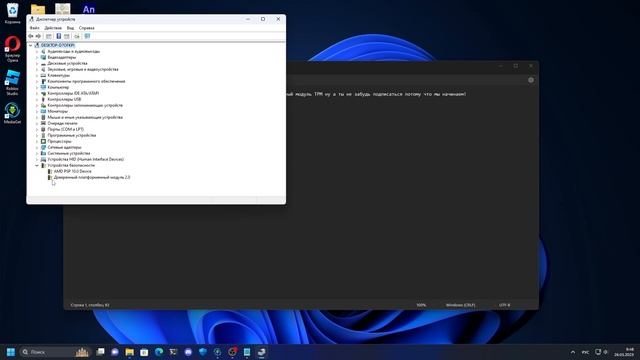This screenshot has height=360, width=640.
Task: Open the MediaGet desktop icon
Action: coord(12,113)
